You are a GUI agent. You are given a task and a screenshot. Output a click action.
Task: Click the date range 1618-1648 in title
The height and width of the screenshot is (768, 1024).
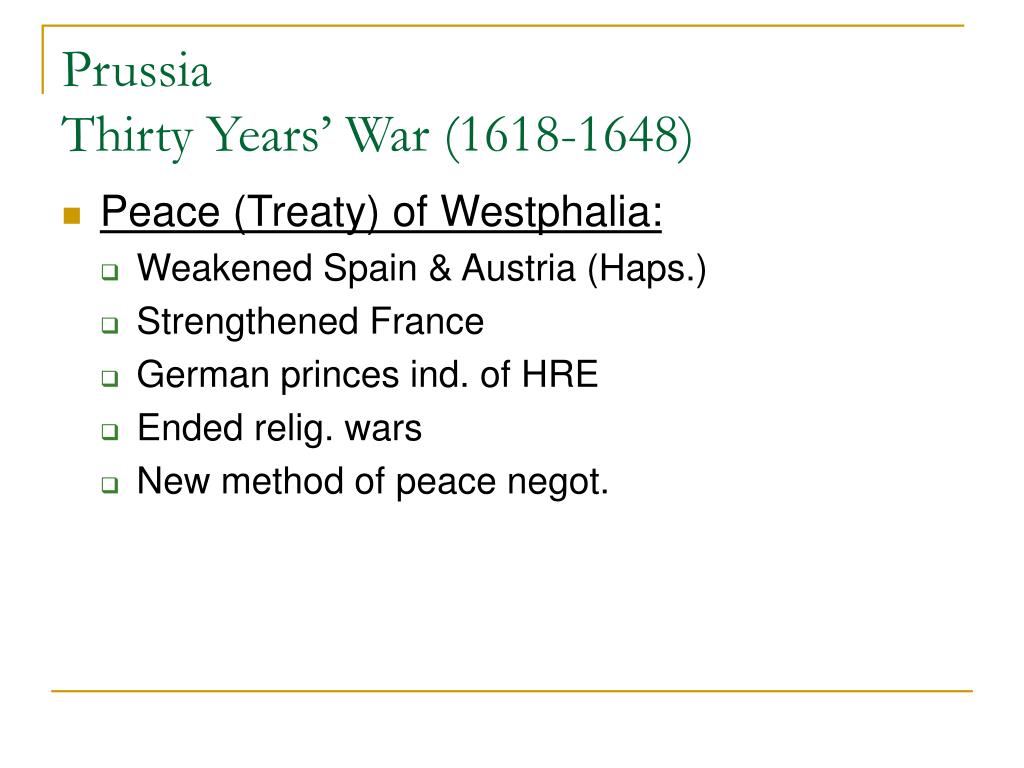coord(568,135)
